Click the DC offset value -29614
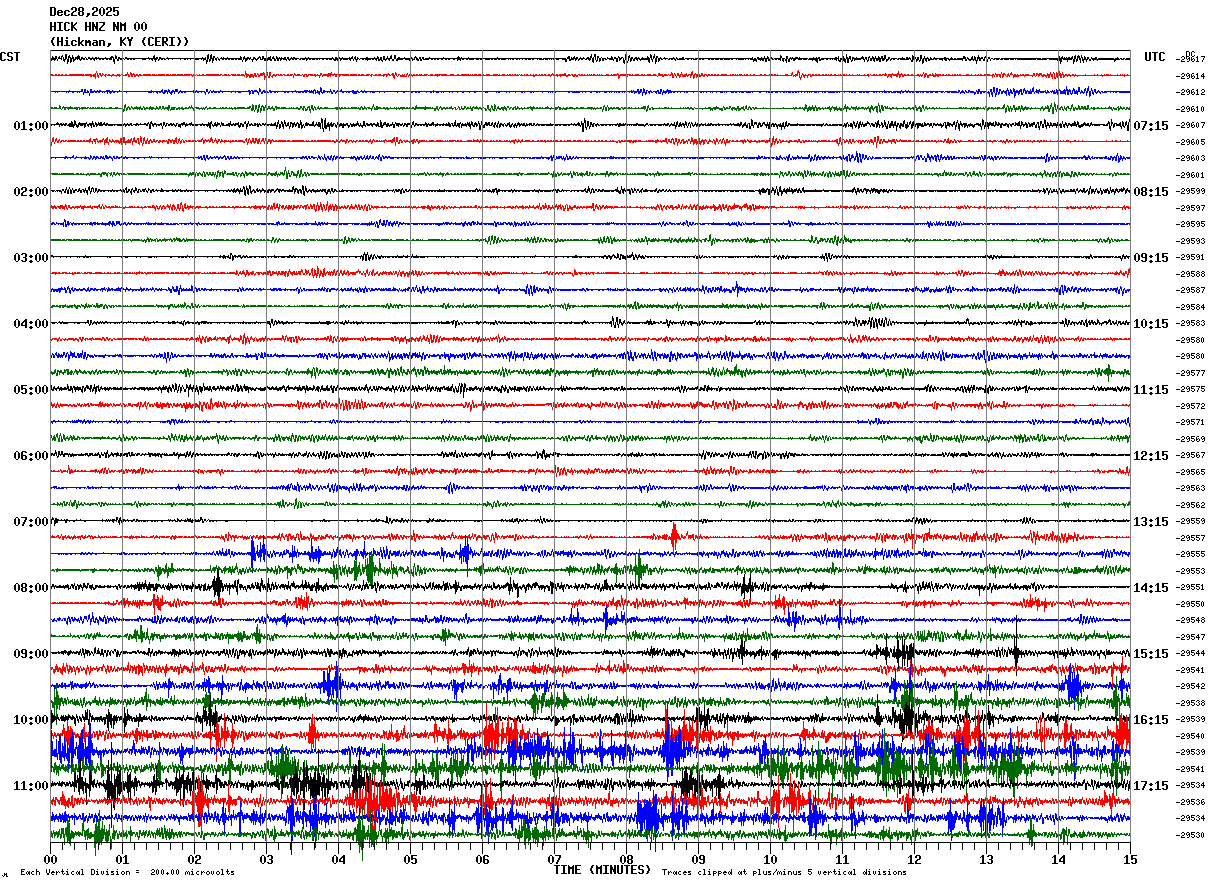The width and height of the screenshot is (1210, 886). [1191, 76]
